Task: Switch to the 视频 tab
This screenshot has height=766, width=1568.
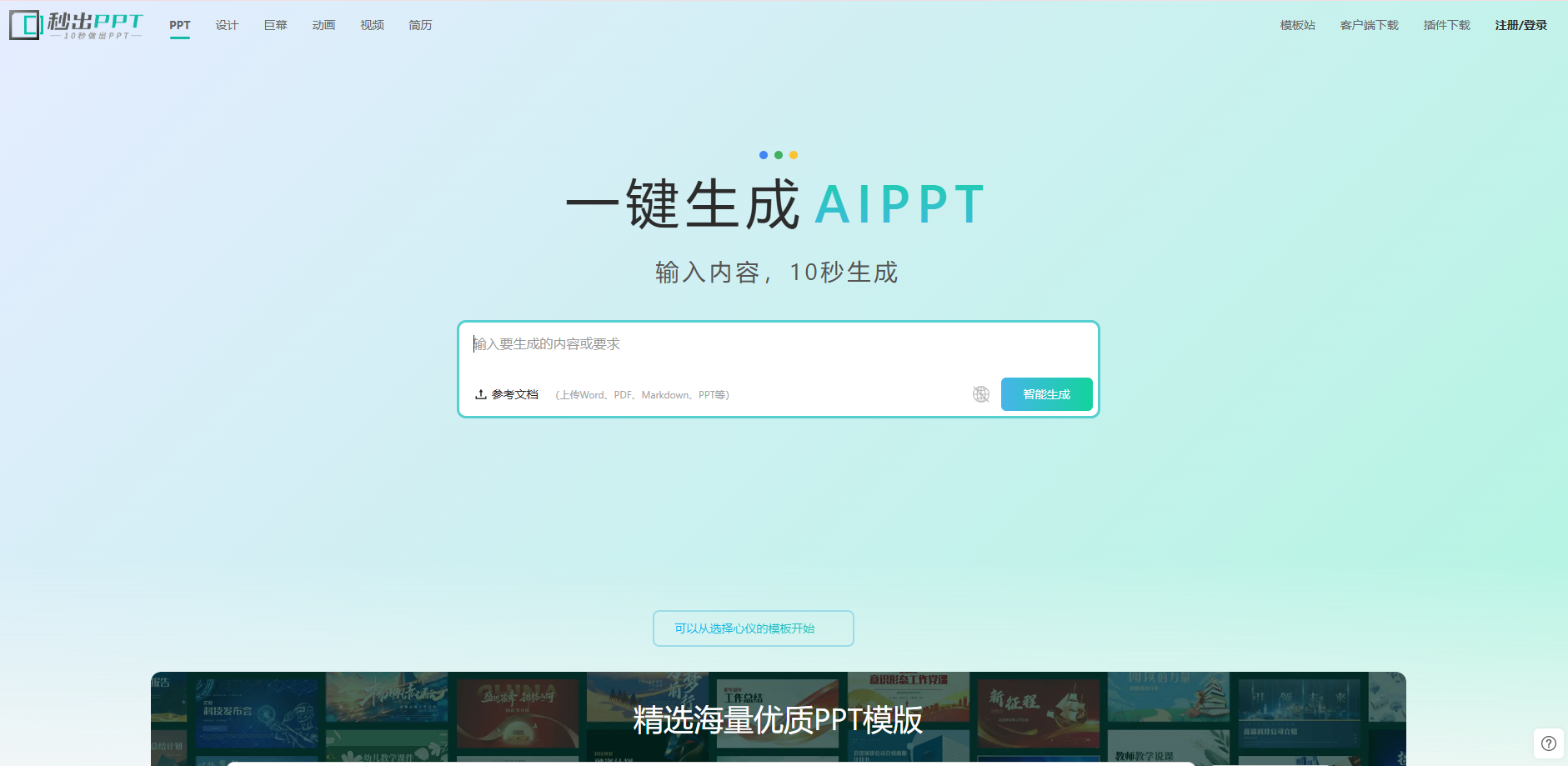Action: point(372,25)
